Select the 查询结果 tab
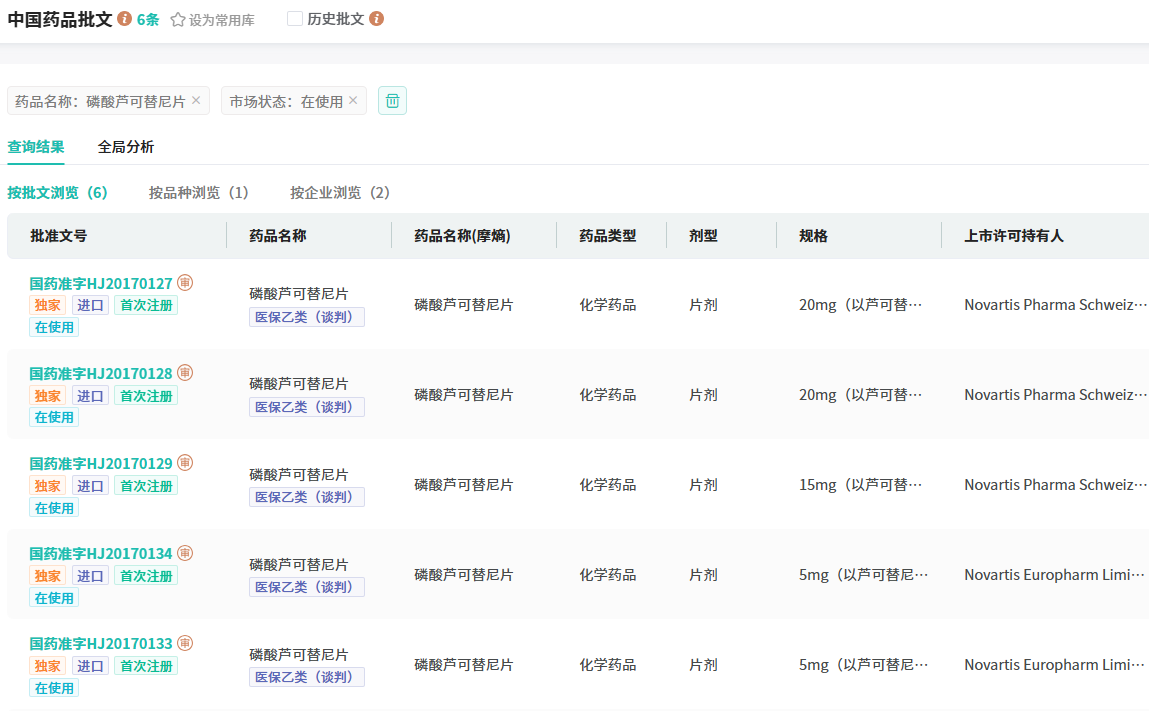This screenshot has height=711, width=1149. [36, 147]
